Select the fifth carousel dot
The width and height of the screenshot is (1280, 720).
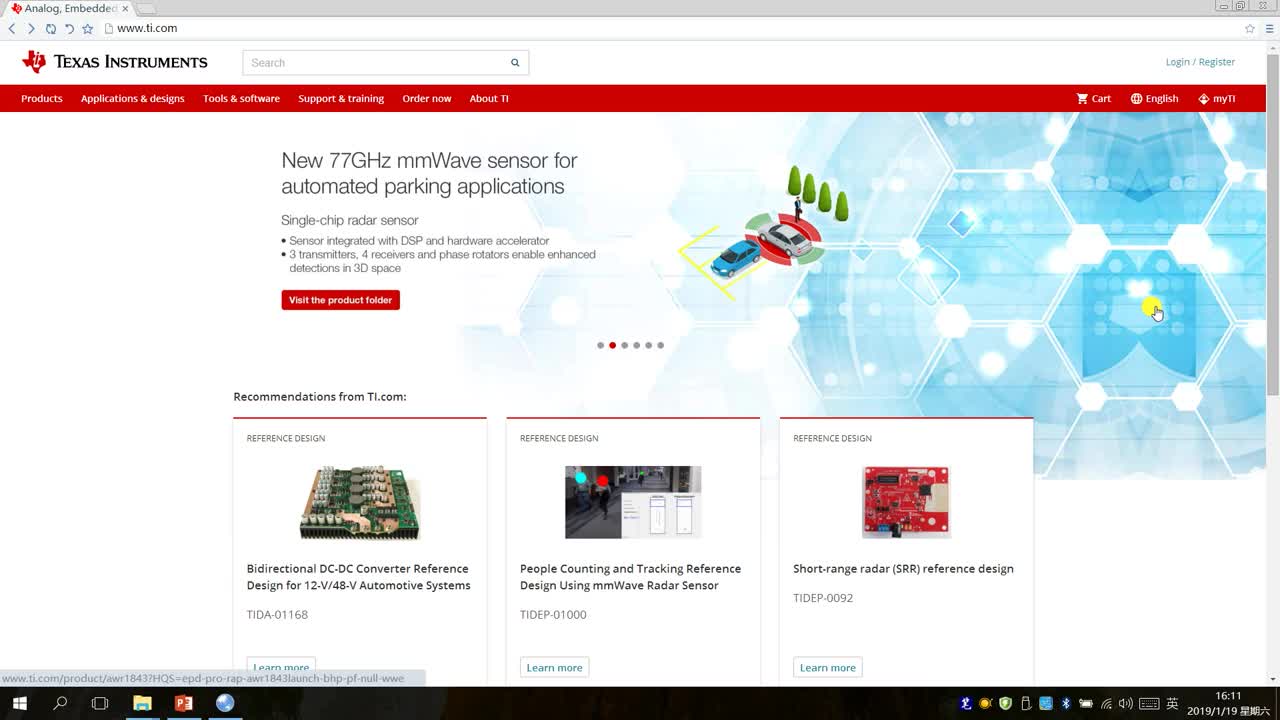click(648, 345)
